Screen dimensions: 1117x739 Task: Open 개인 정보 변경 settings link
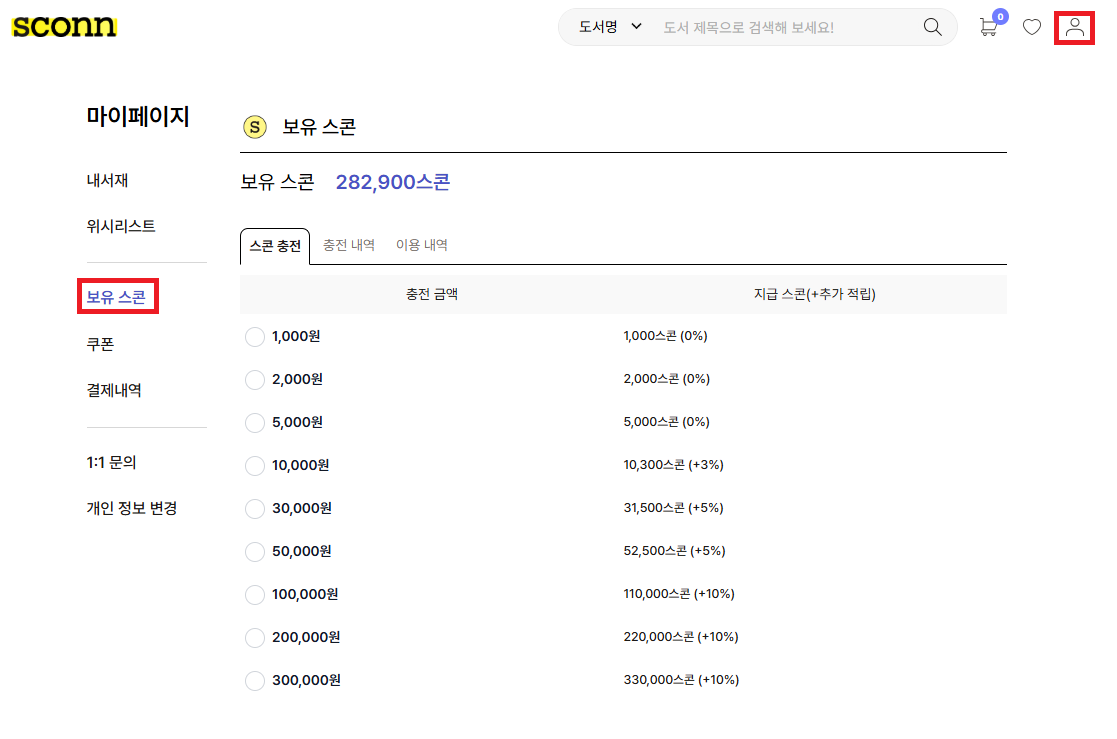click(x=131, y=509)
